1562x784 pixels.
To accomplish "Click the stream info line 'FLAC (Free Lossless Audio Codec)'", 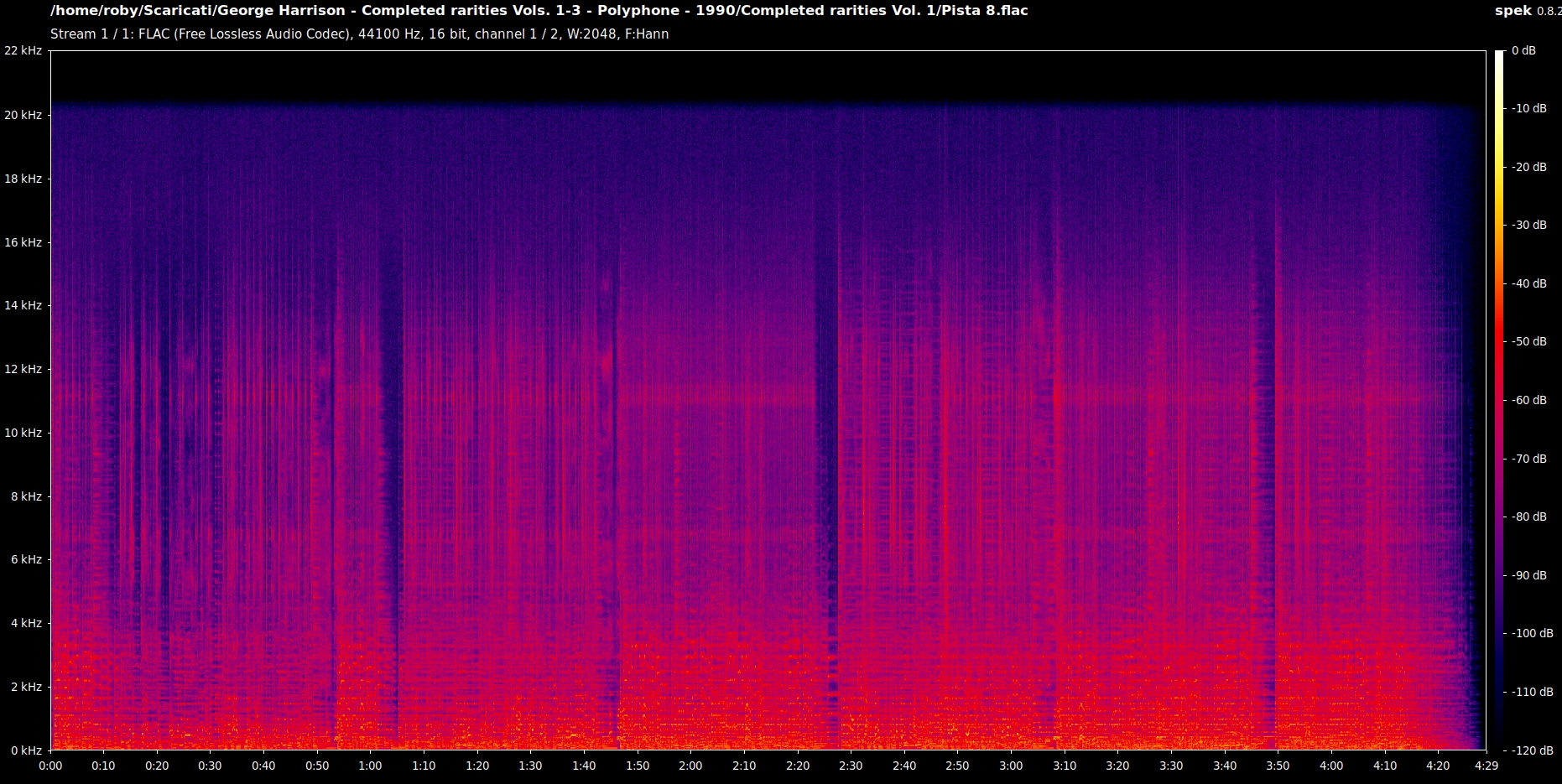I will 359,34.
